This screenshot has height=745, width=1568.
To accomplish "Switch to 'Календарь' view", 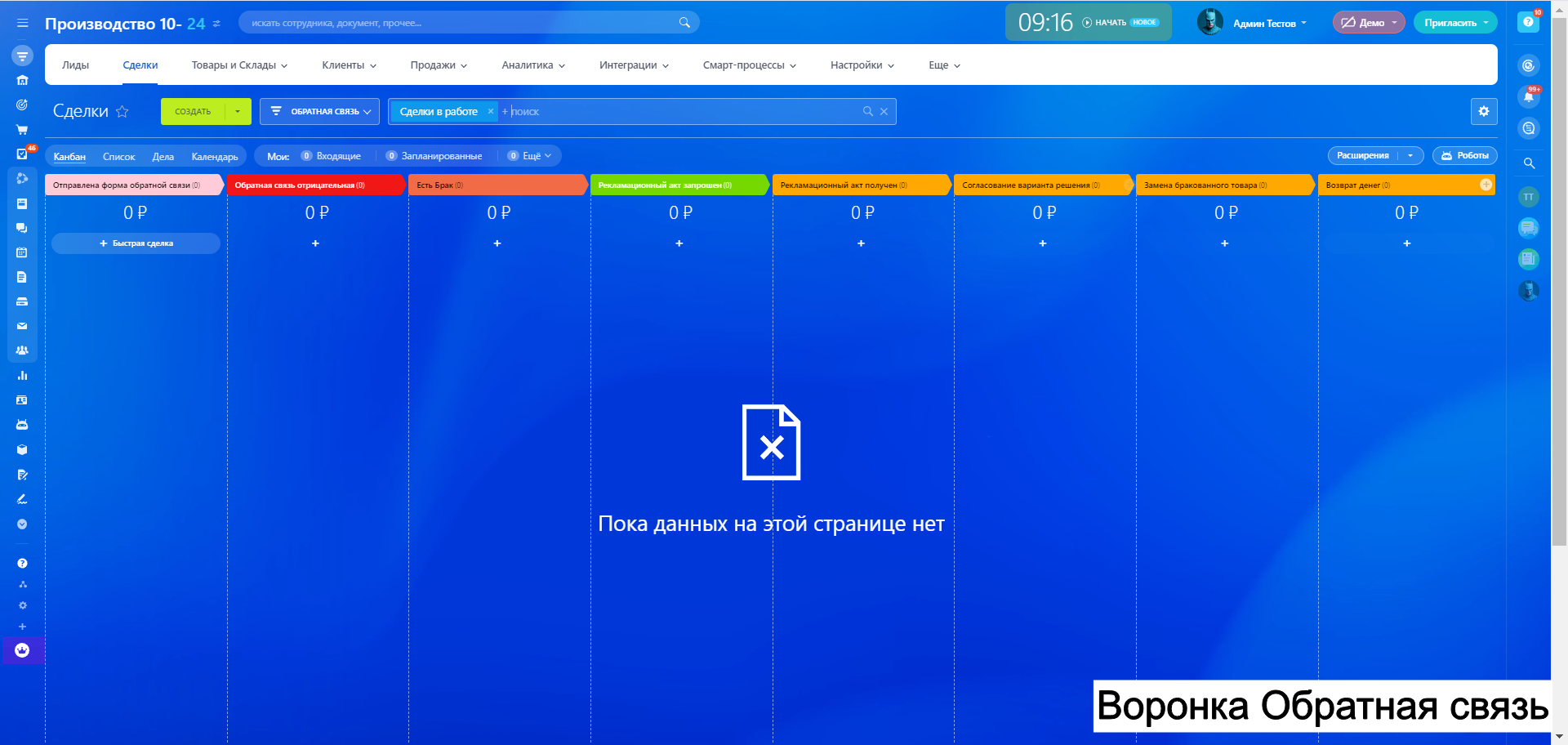I will tap(215, 157).
